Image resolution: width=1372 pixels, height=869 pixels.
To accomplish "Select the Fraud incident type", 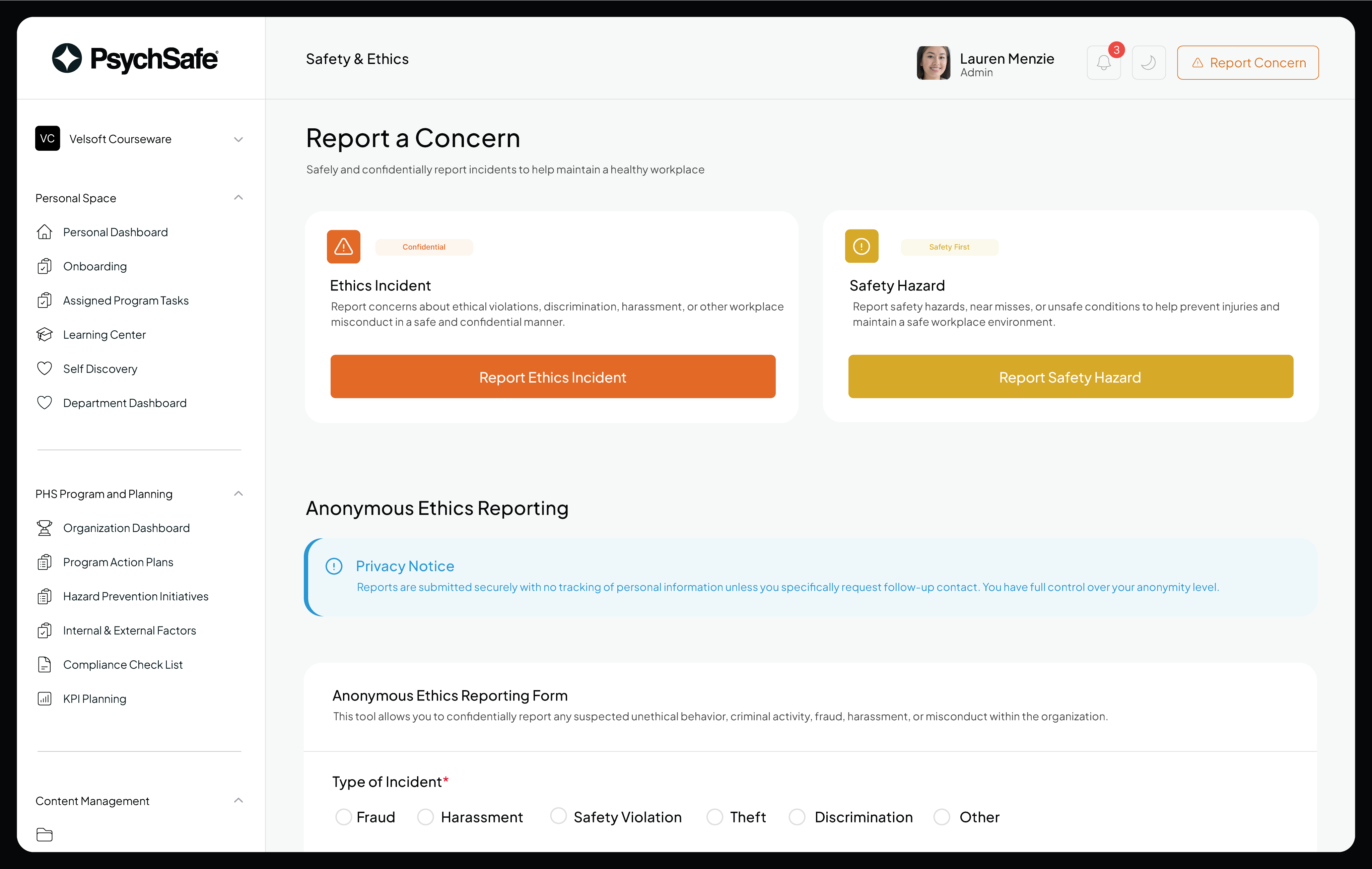I will click(344, 817).
